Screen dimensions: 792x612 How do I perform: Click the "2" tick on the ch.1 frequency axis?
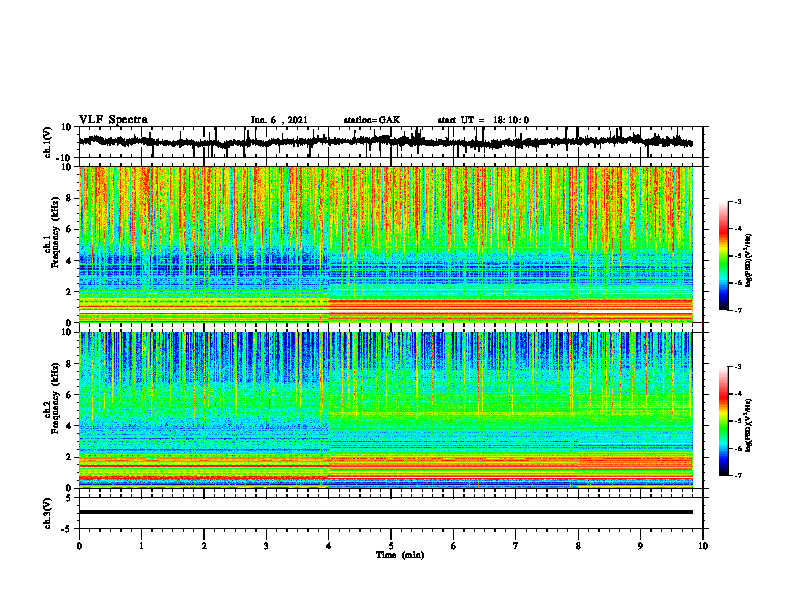coord(70,292)
